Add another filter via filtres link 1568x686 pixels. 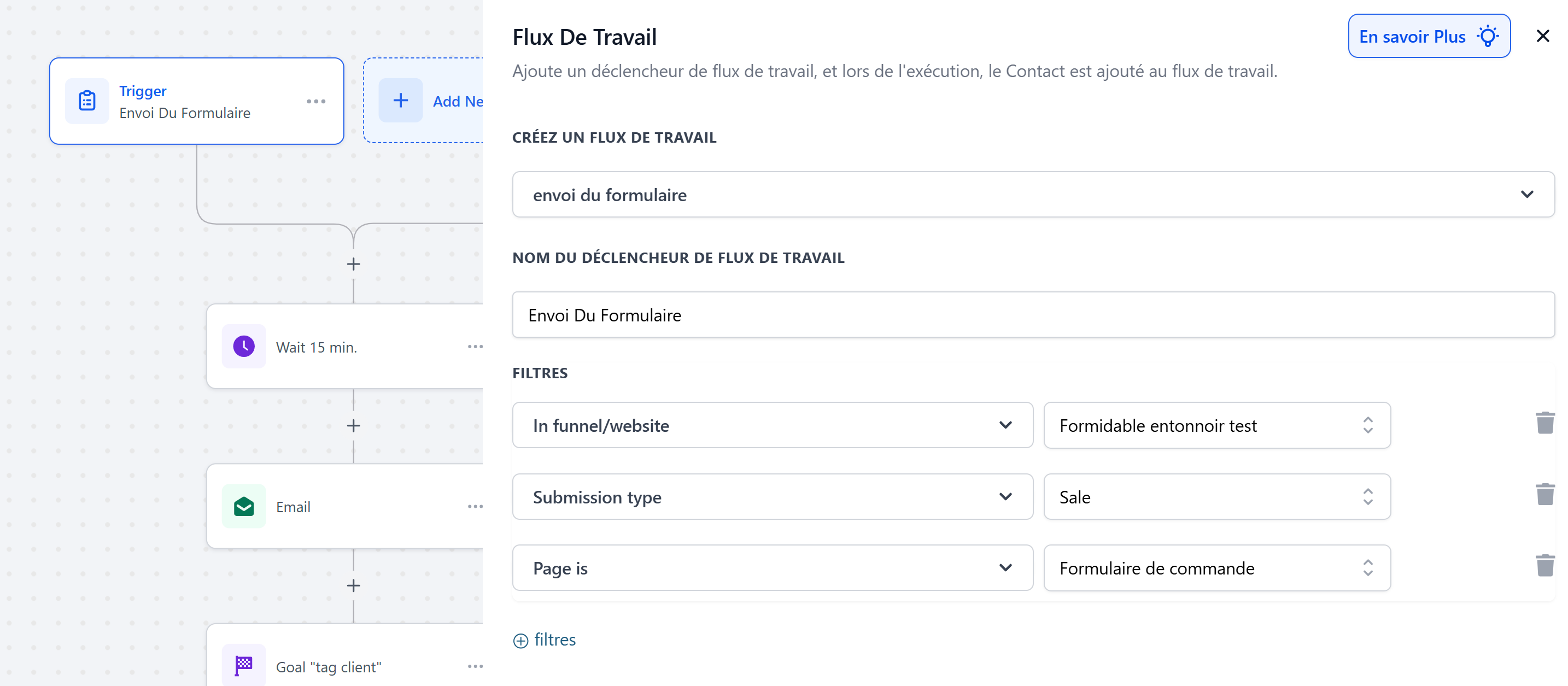pyautogui.click(x=545, y=640)
